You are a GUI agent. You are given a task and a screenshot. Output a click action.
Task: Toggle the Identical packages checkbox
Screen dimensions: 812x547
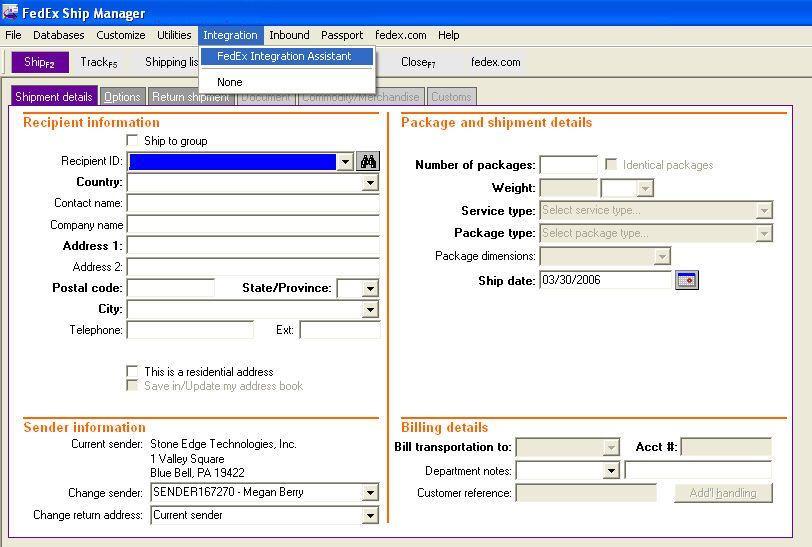point(611,165)
